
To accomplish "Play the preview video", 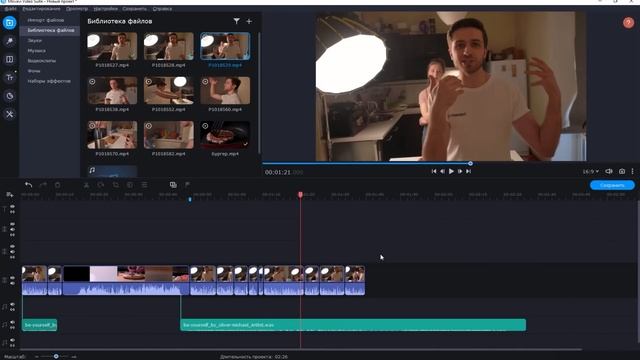I will click(x=451, y=171).
